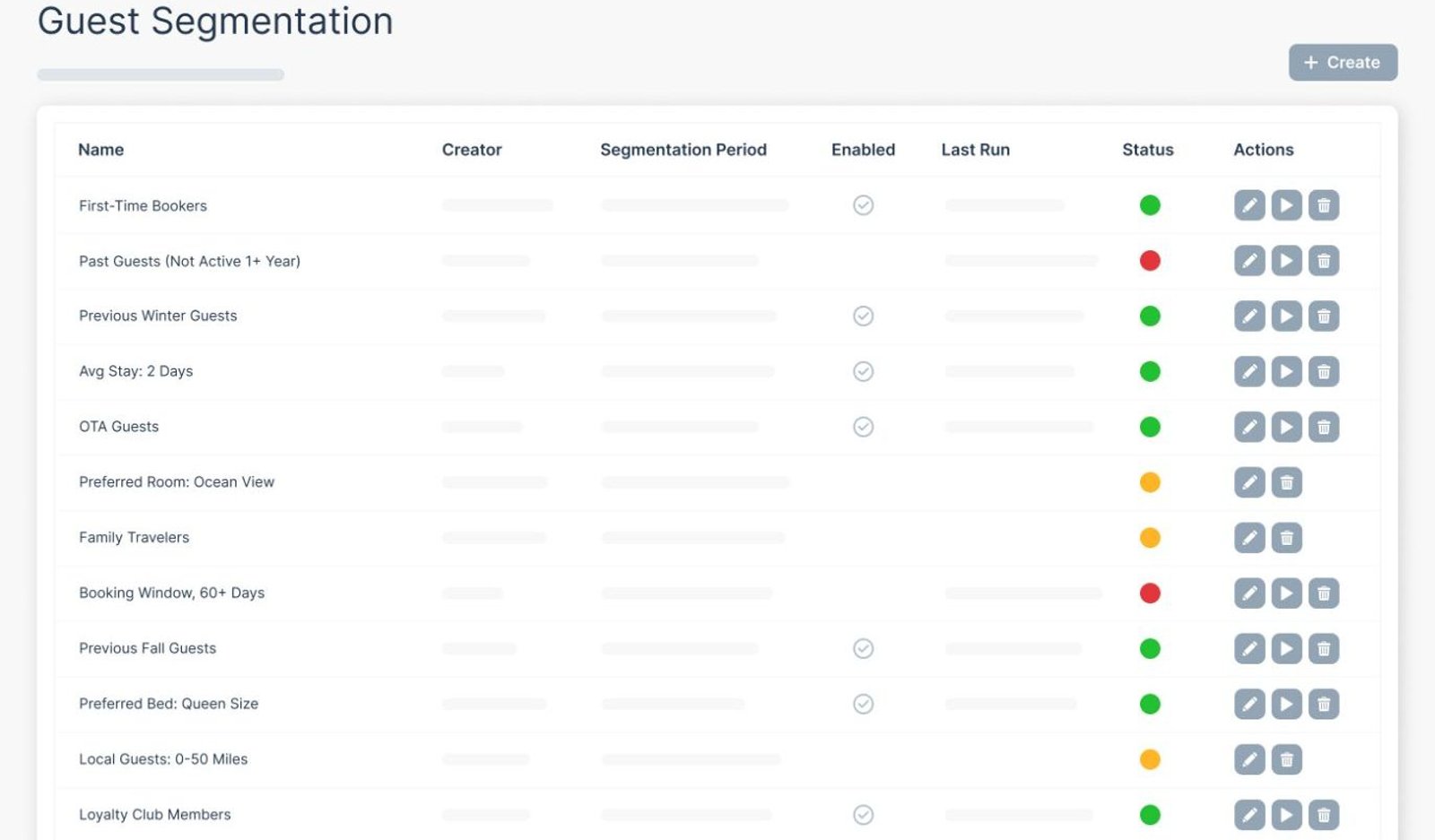Edit the Previous Winter Guests segment
Viewport: 1435px width, 840px height.
(x=1249, y=316)
